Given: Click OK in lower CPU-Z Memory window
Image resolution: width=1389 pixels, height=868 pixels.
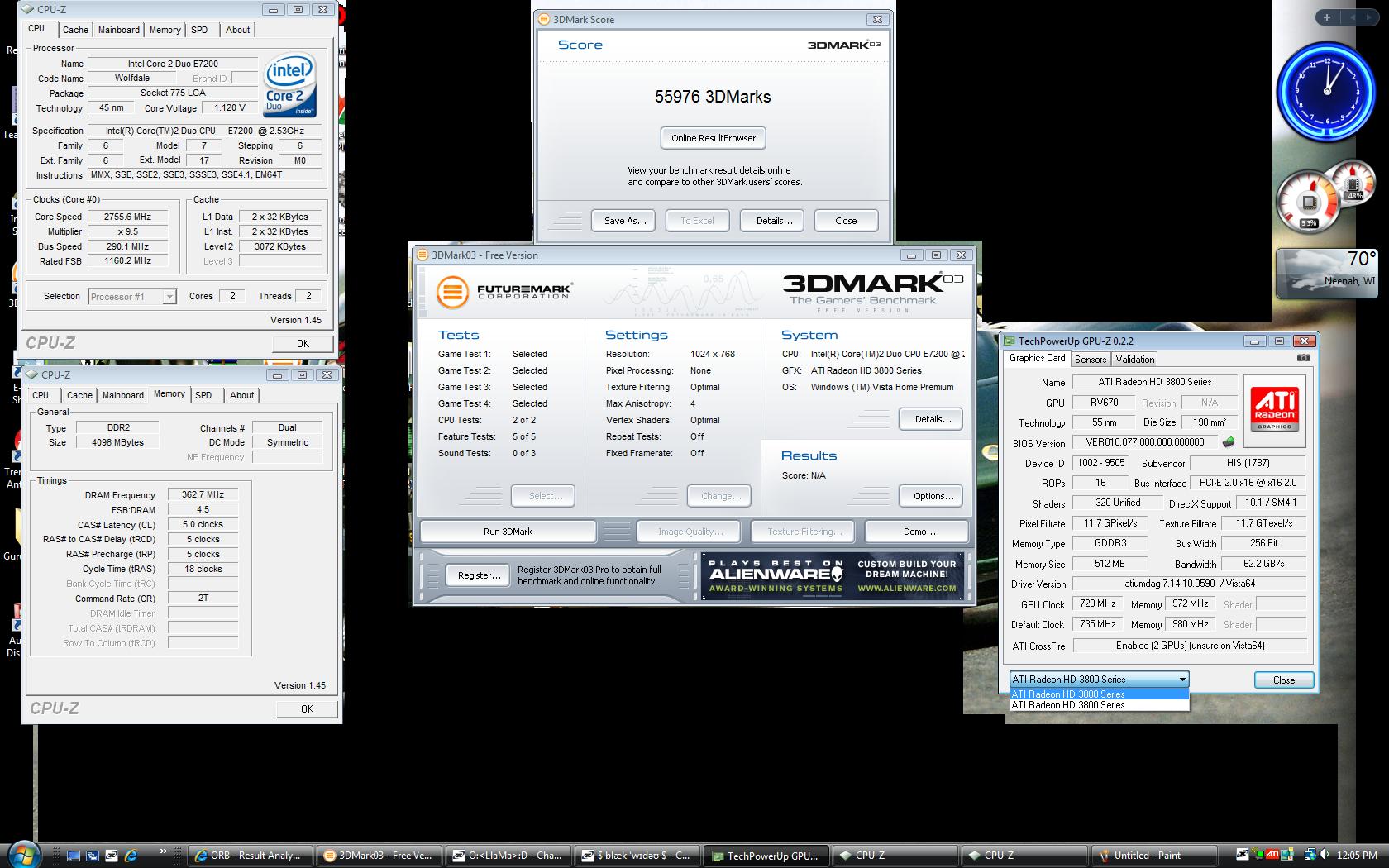Looking at the screenshot, I should pyautogui.click(x=307, y=708).
